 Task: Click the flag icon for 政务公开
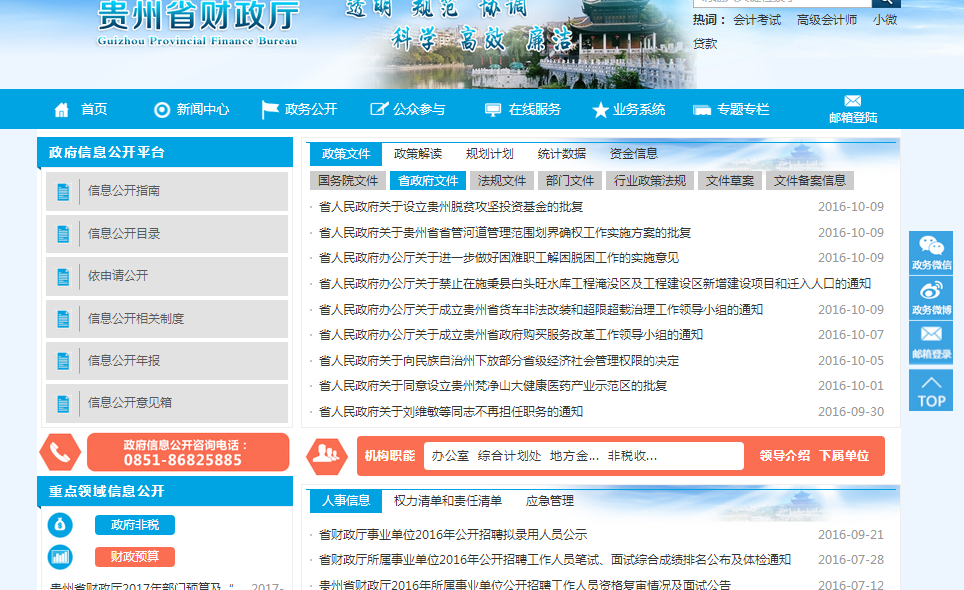coord(270,110)
